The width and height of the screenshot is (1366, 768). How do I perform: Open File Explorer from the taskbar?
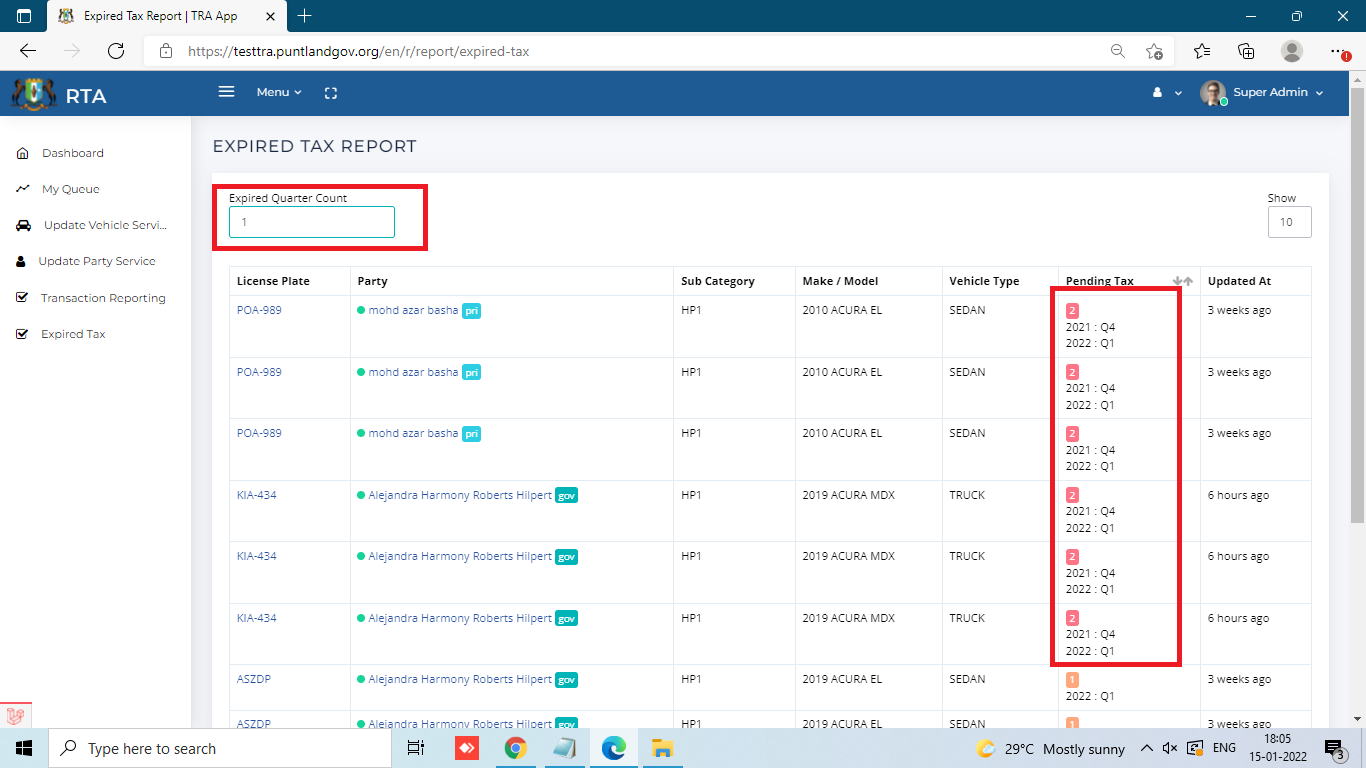coord(661,748)
